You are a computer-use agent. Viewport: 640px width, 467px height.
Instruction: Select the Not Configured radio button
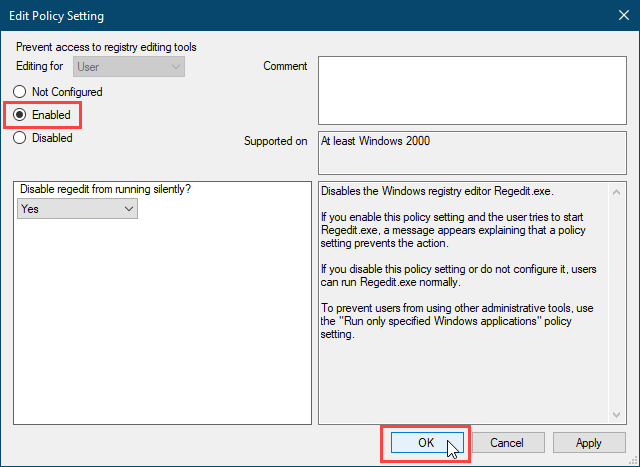pyautogui.click(x=20, y=92)
